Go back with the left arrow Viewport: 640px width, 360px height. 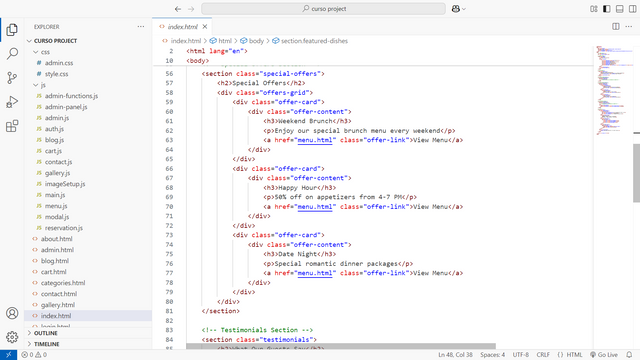[178, 9]
